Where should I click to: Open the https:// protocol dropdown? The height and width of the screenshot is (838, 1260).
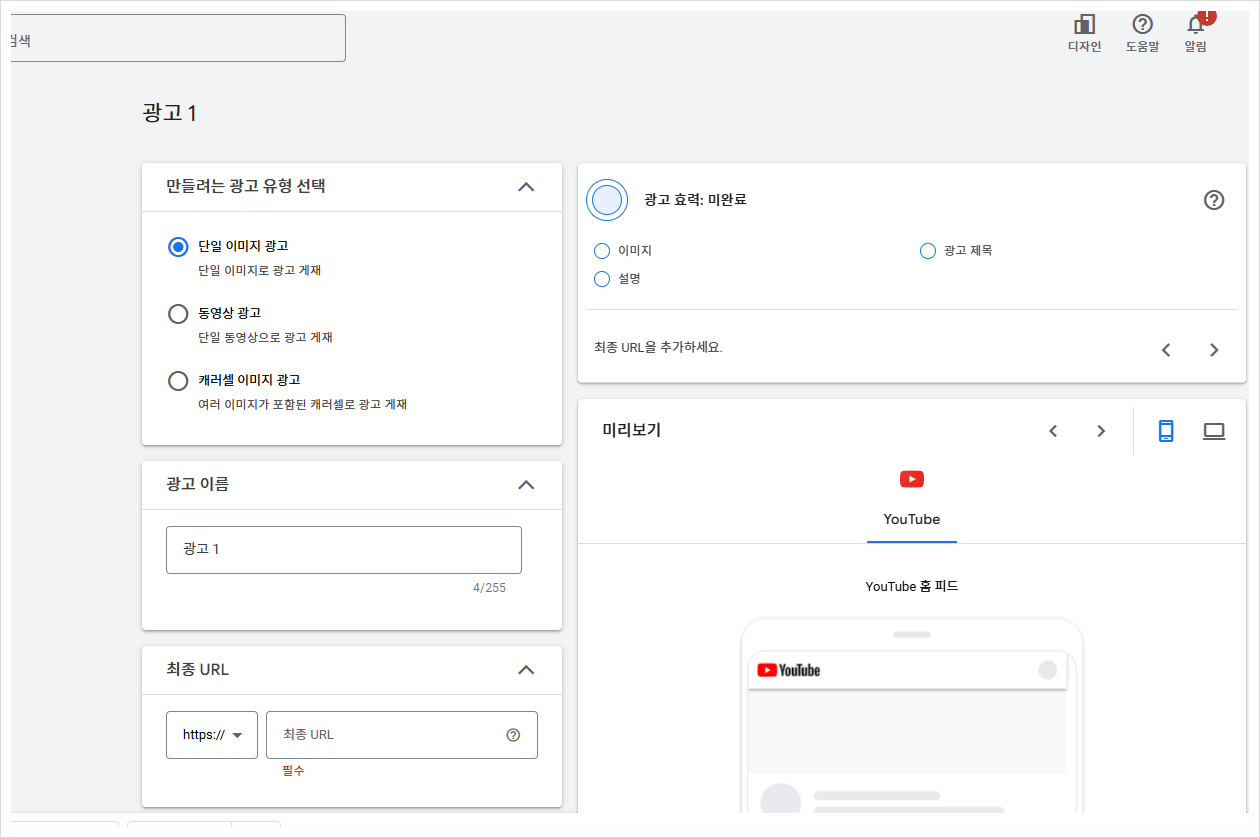click(212, 735)
